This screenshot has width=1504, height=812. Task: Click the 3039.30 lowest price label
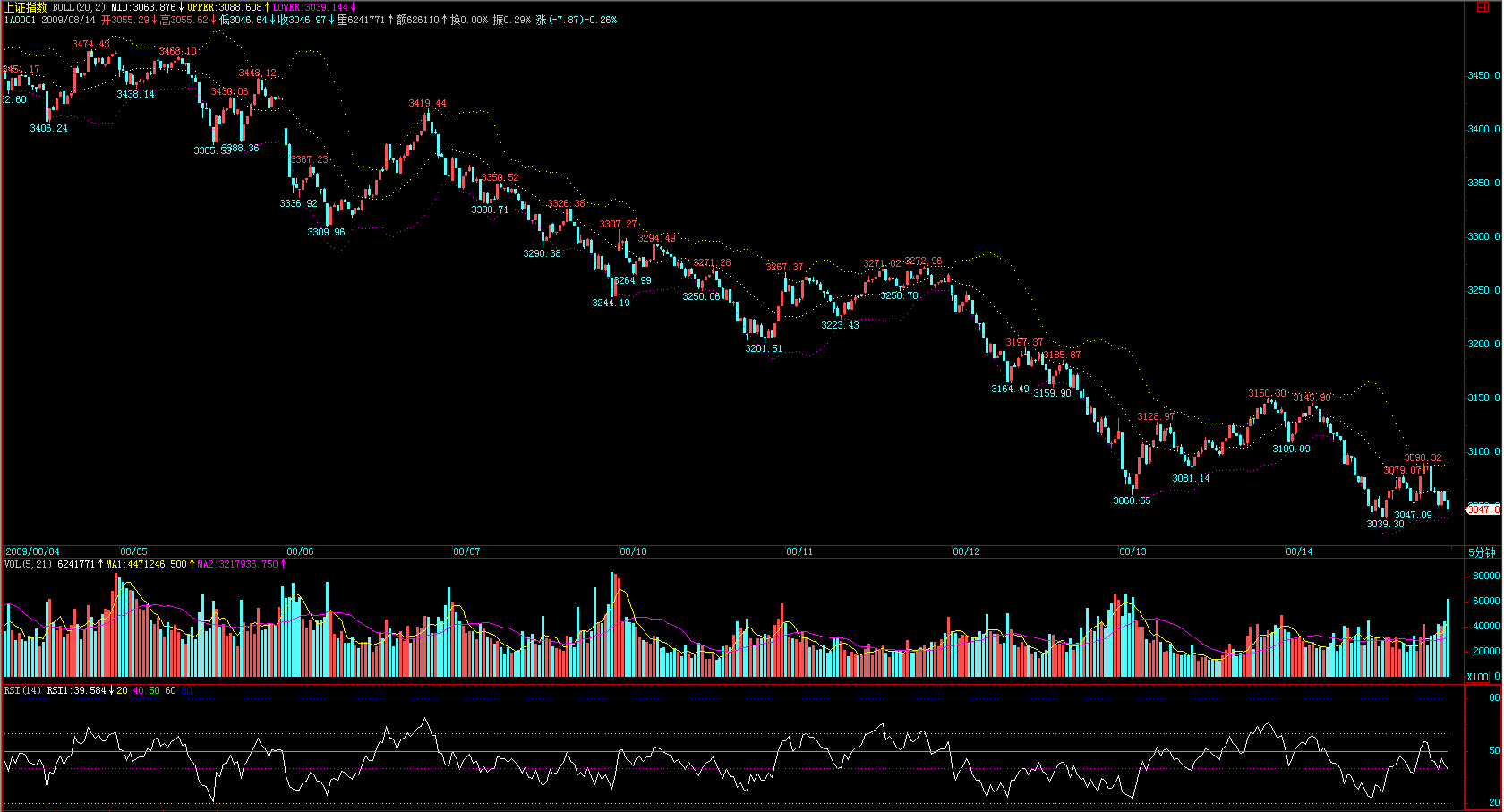[1385, 524]
